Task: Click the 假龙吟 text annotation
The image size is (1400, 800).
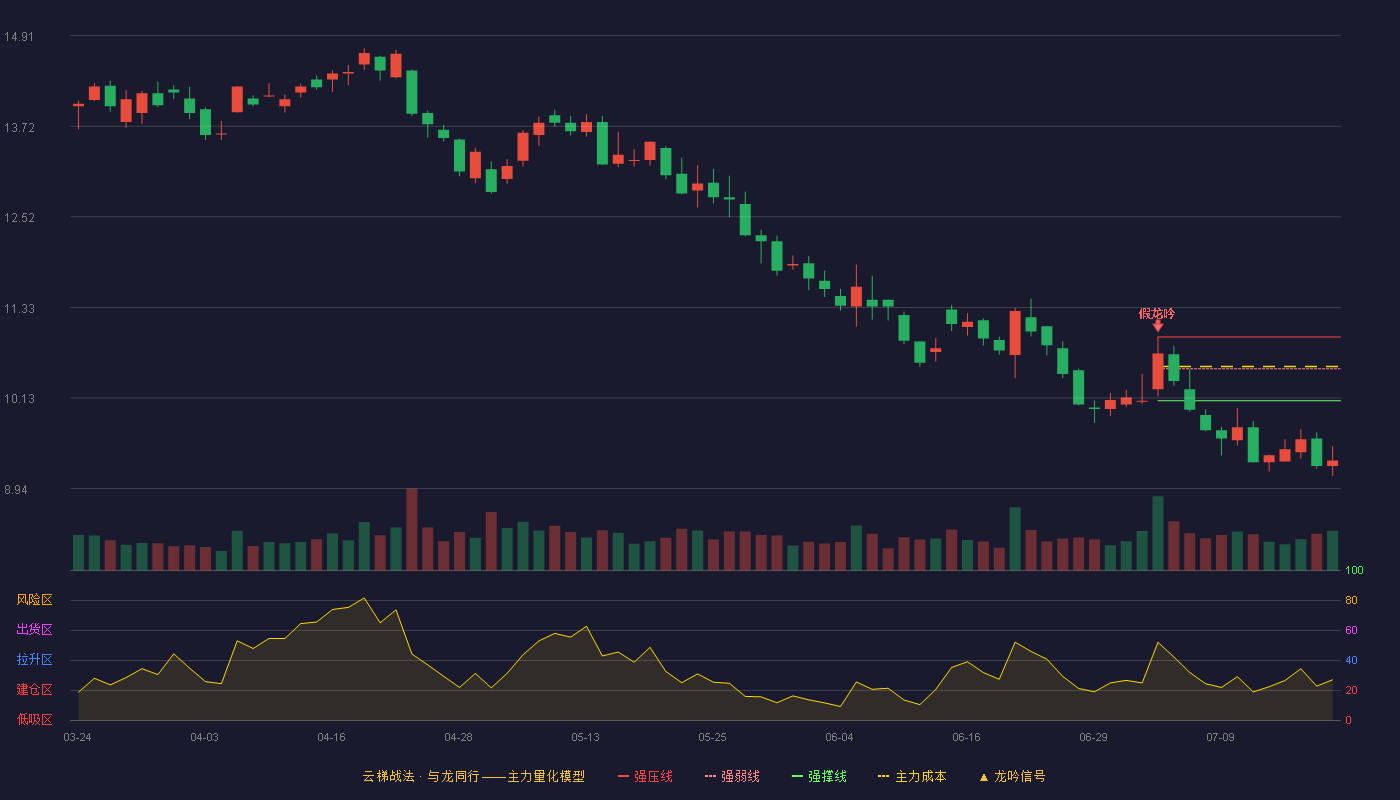Action: coord(1157,313)
